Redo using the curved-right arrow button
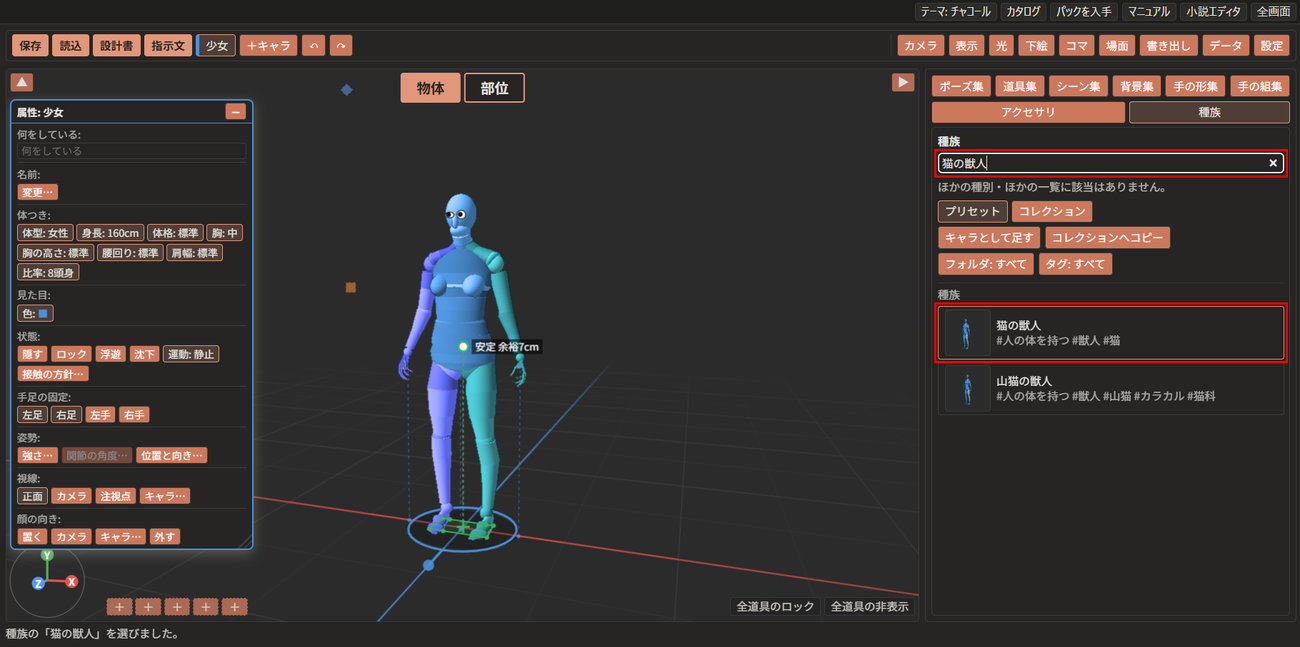This screenshot has width=1300, height=647. tap(341, 46)
